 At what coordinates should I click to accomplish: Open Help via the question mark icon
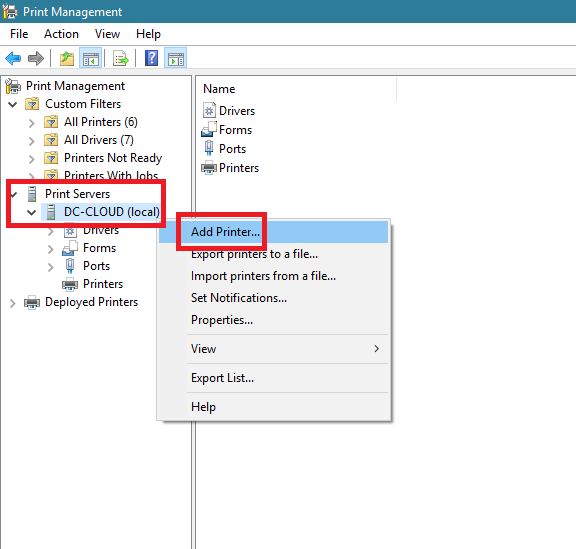151,58
